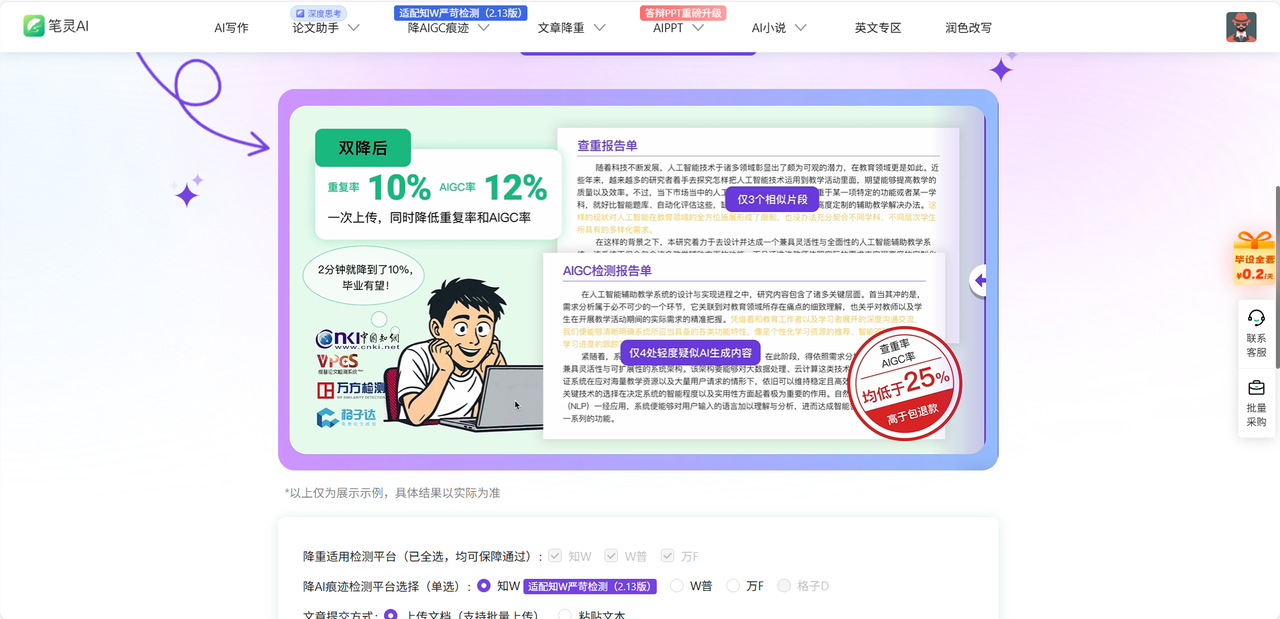Select the 万F AI-trace platform radio
The width and height of the screenshot is (1280, 619).
point(733,586)
